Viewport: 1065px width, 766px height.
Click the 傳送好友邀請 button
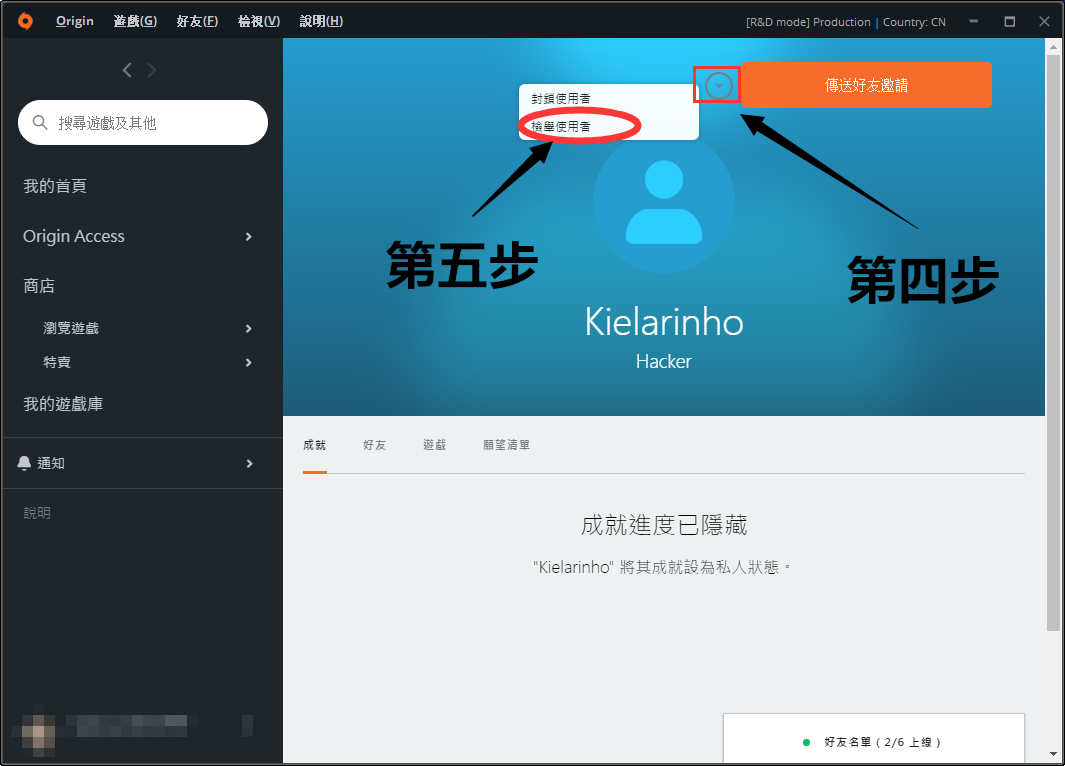coord(867,85)
